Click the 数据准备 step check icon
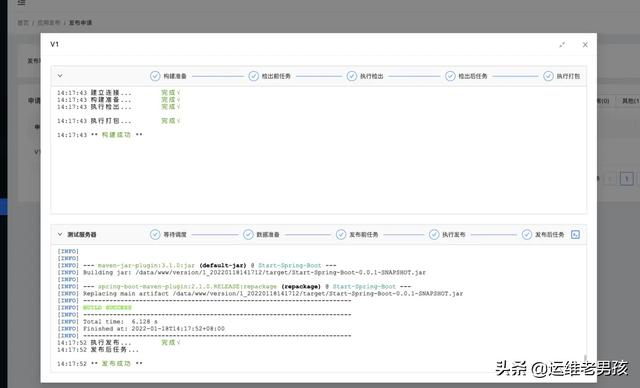Image resolution: width=640 pixels, height=388 pixels. coord(248,235)
